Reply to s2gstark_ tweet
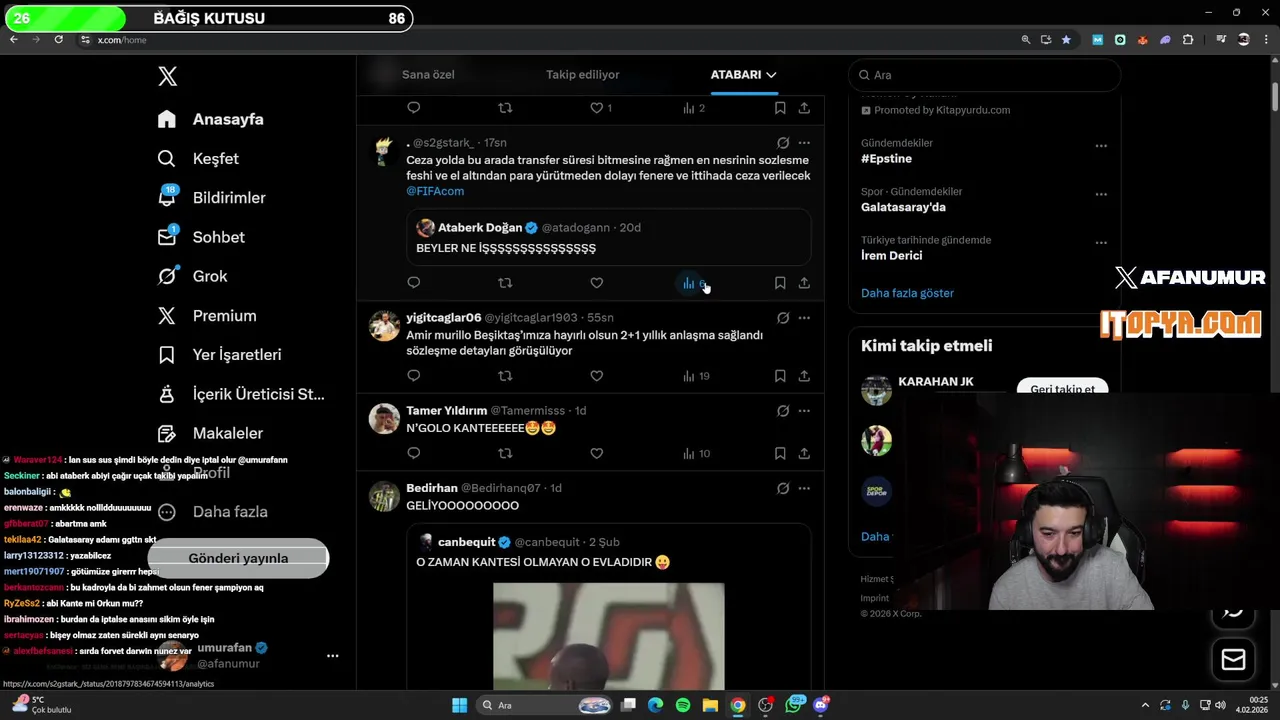The height and width of the screenshot is (720, 1280). tap(414, 283)
